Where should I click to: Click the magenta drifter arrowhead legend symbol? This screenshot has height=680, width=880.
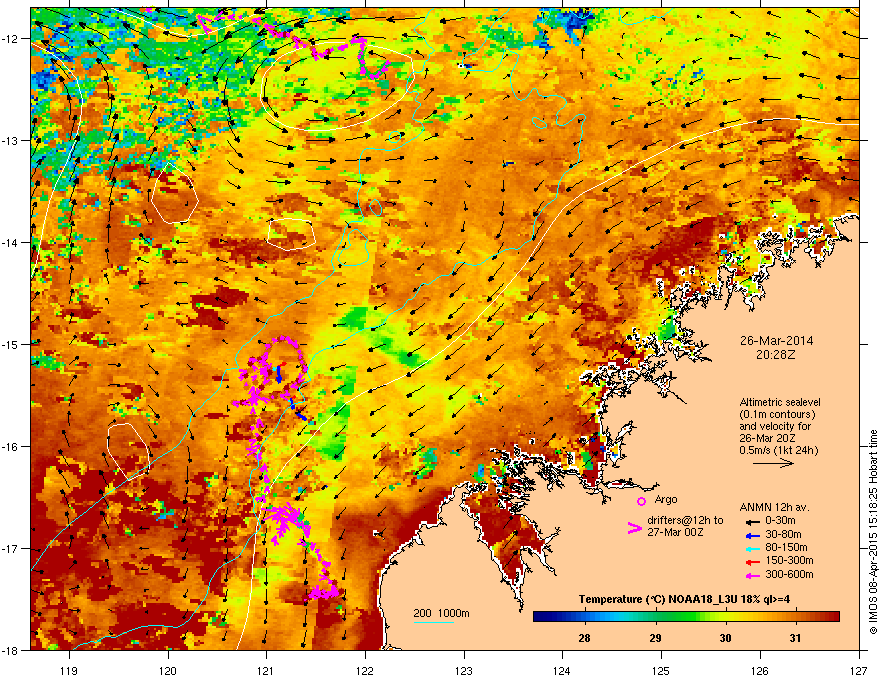tap(634, 527)
